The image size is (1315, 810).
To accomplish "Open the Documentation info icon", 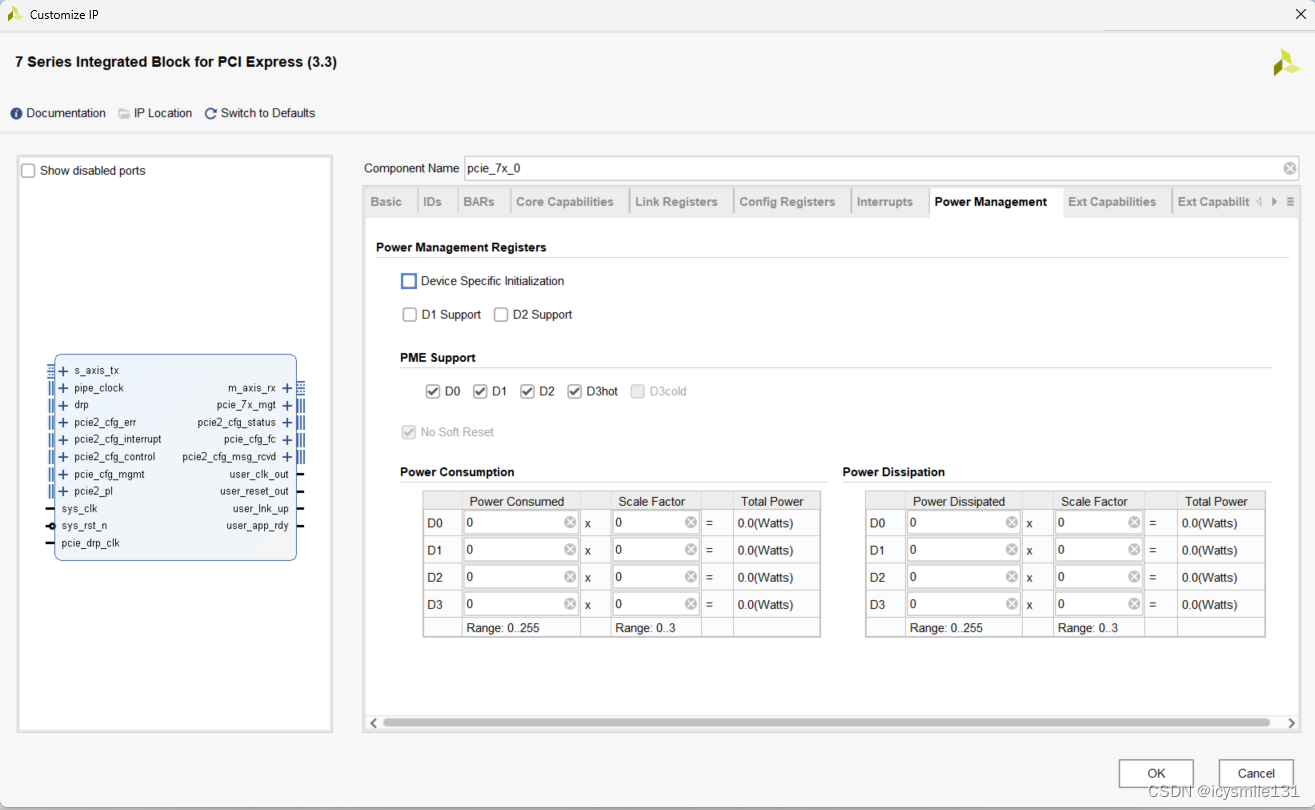I will point(16,114).
